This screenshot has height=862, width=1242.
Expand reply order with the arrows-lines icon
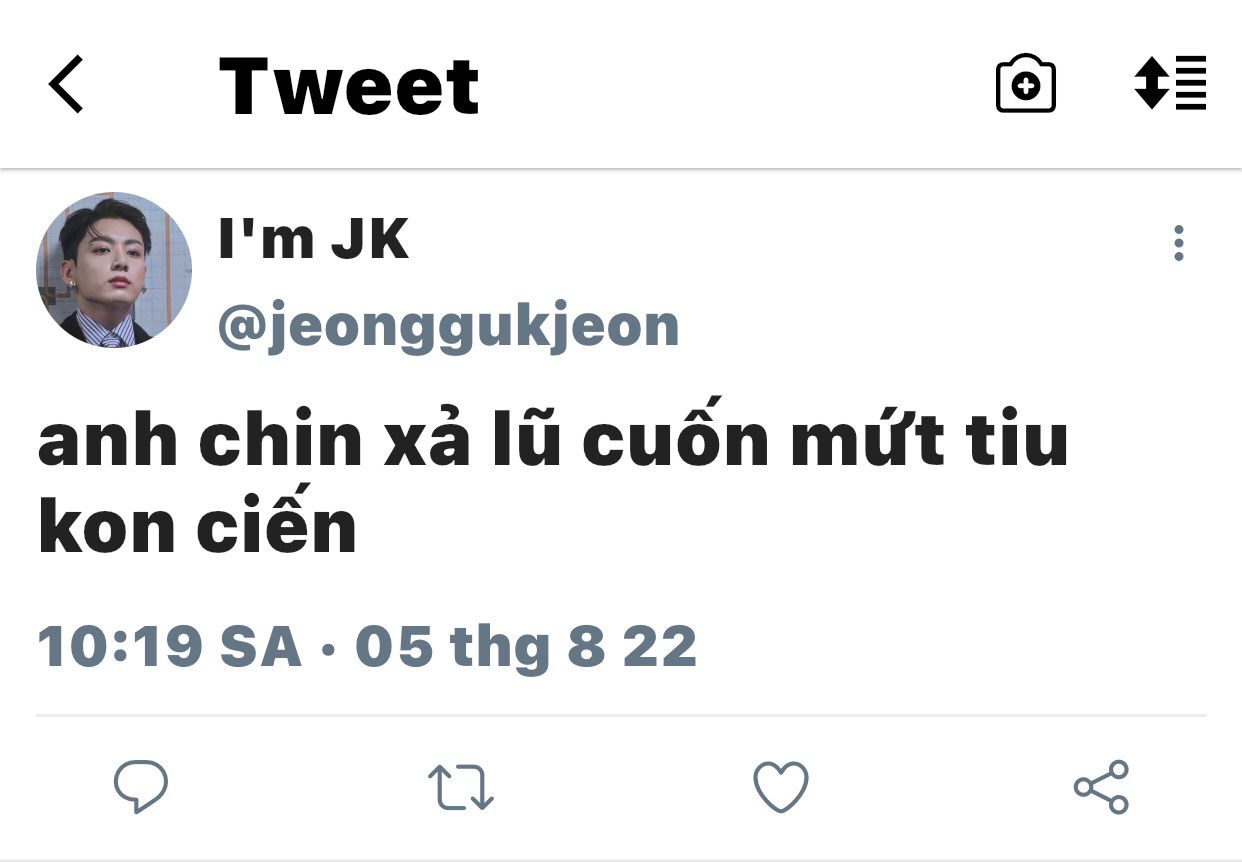(1170, 83)
